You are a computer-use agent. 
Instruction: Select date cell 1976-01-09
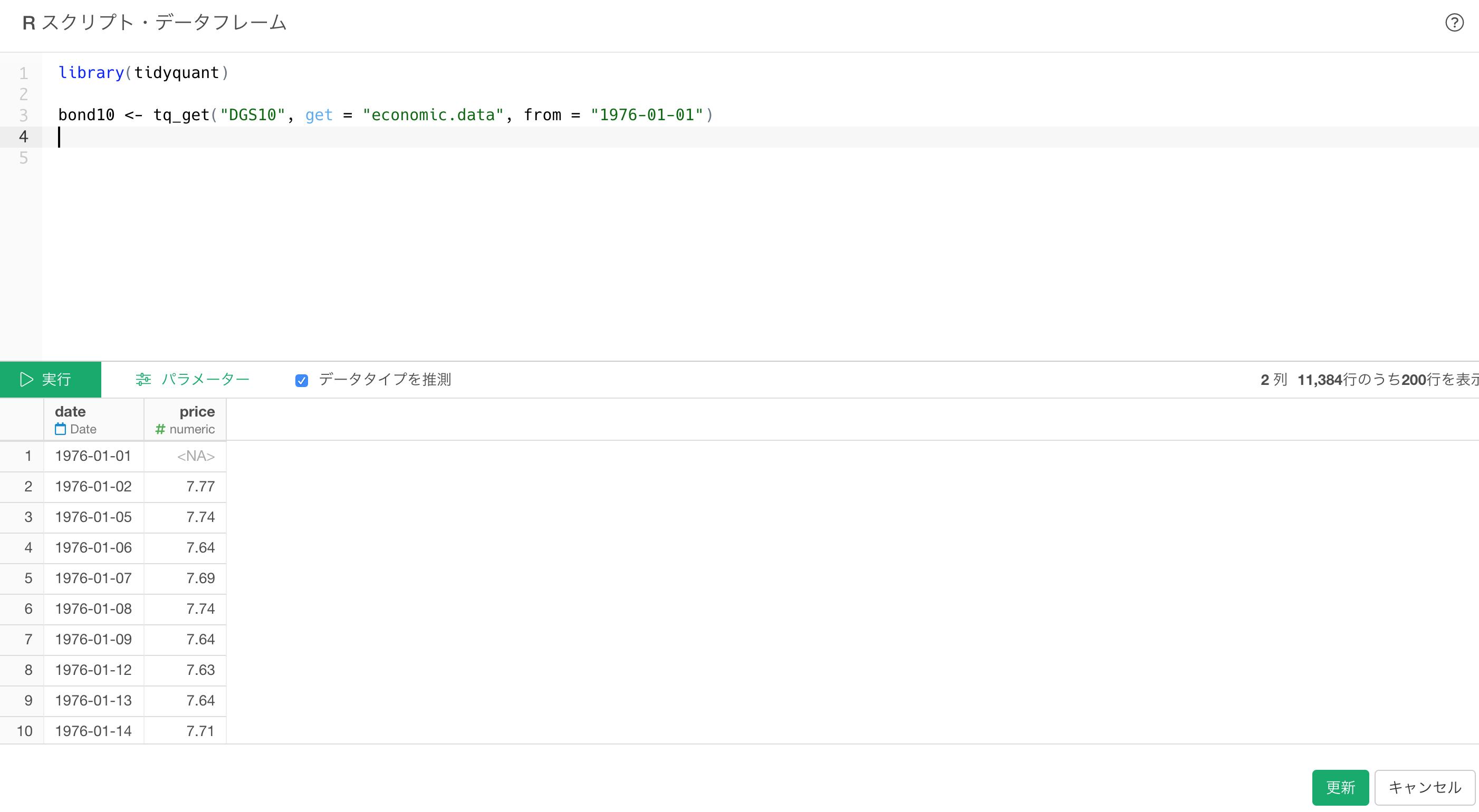coord(93,639)
